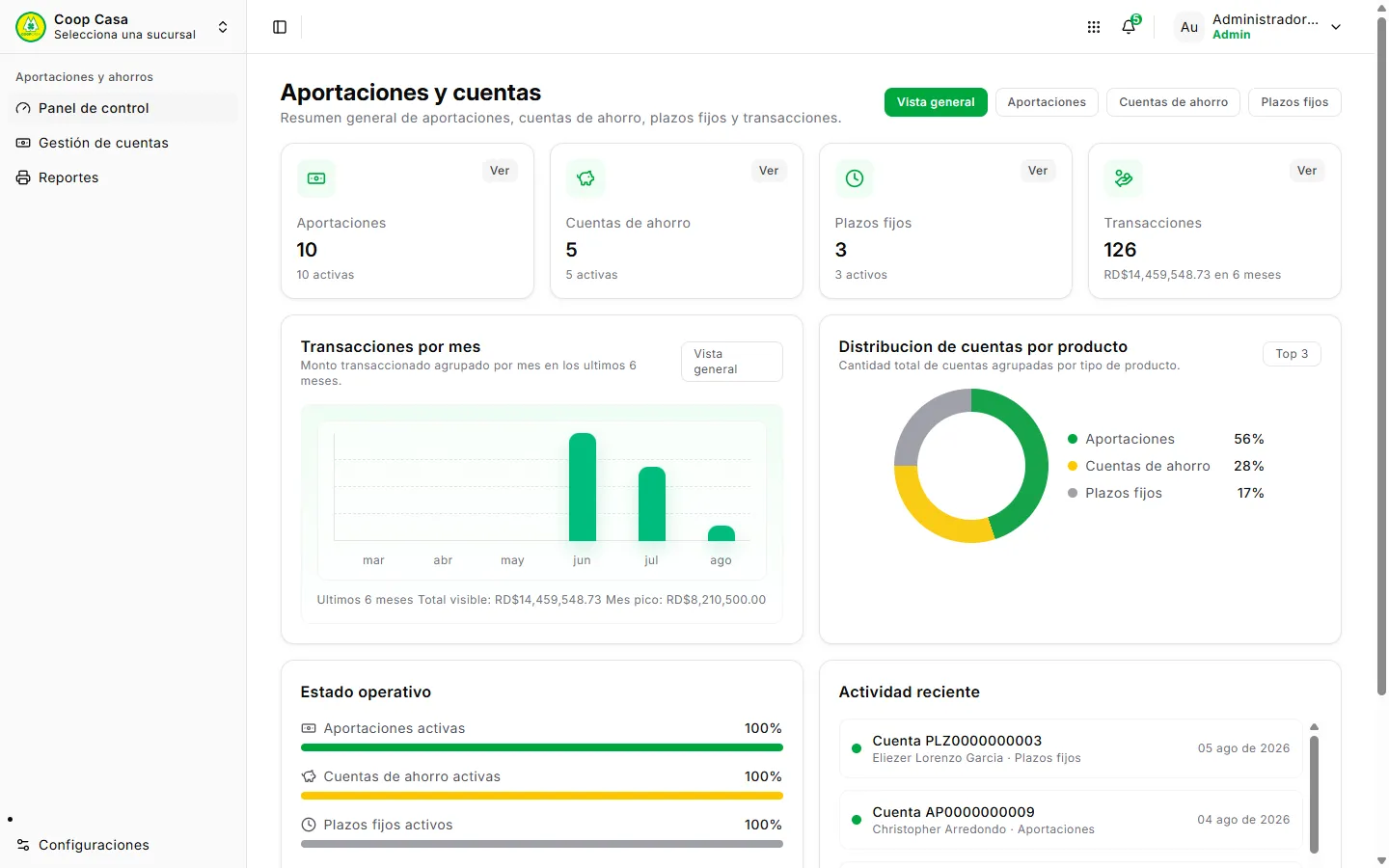1389x868 pixels.
Task: Open Configuraciones in sidebar
Action: point(123,845)
